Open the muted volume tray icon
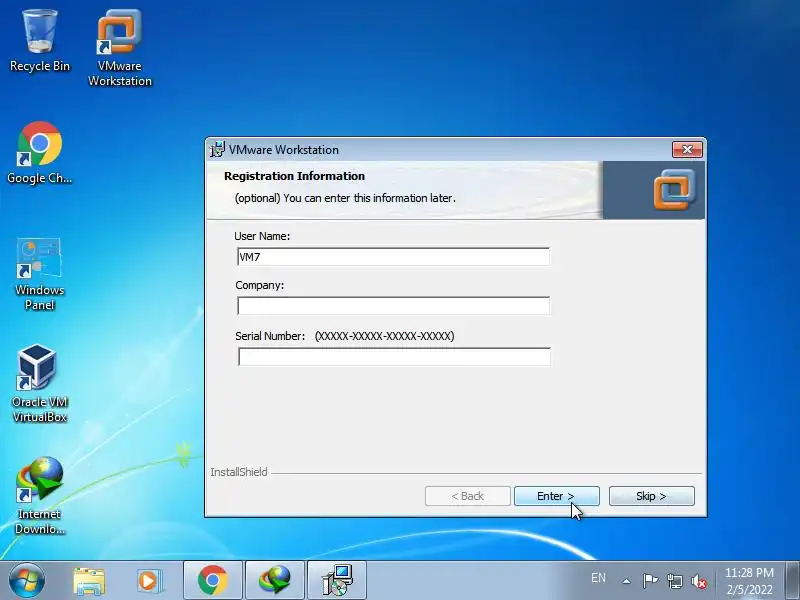Screen dimensions: 800x600 pos(699,581)
